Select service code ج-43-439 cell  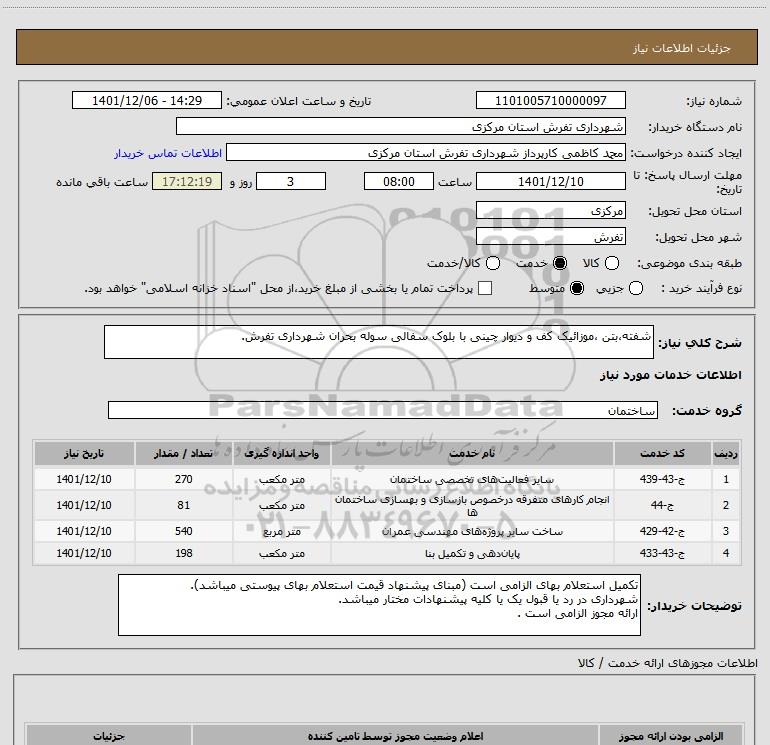coord(662,479)
